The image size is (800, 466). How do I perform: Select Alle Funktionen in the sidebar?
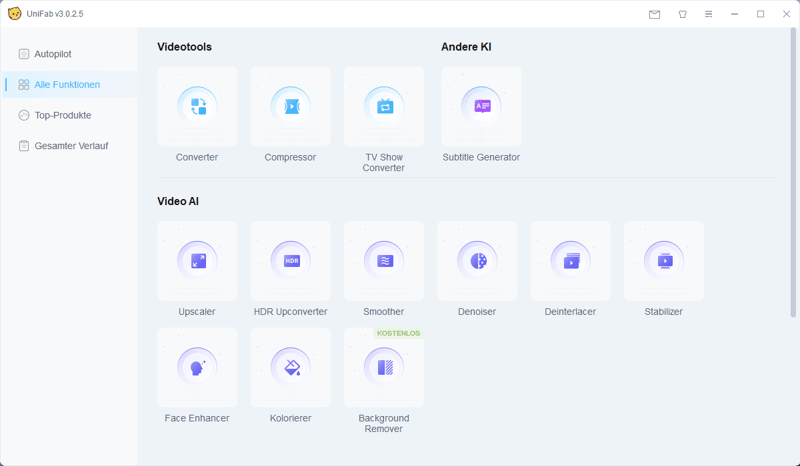click(67, 85)
